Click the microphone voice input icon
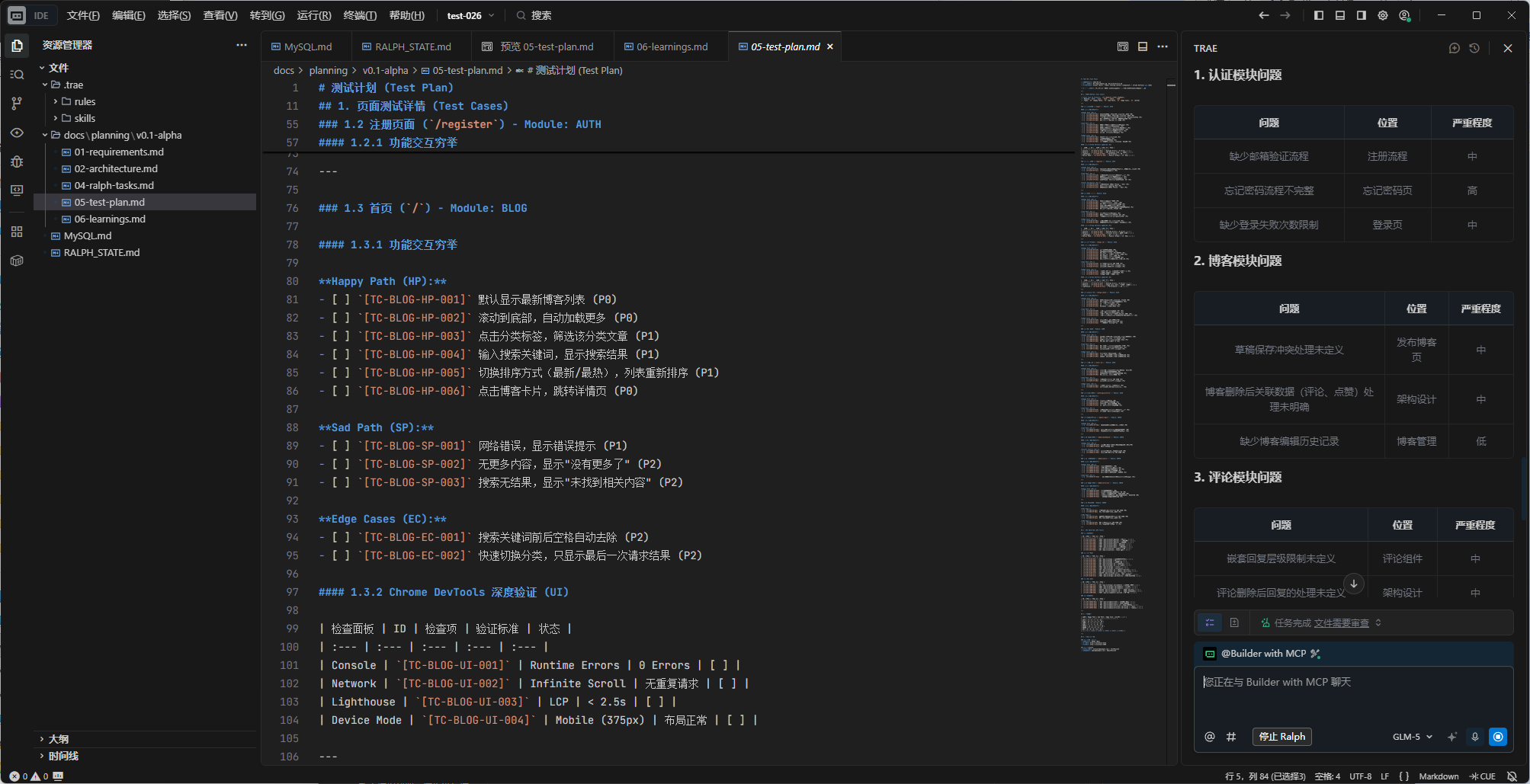Image resolution: width=1530 pixels, height=784 pixels. [1475, 737]
